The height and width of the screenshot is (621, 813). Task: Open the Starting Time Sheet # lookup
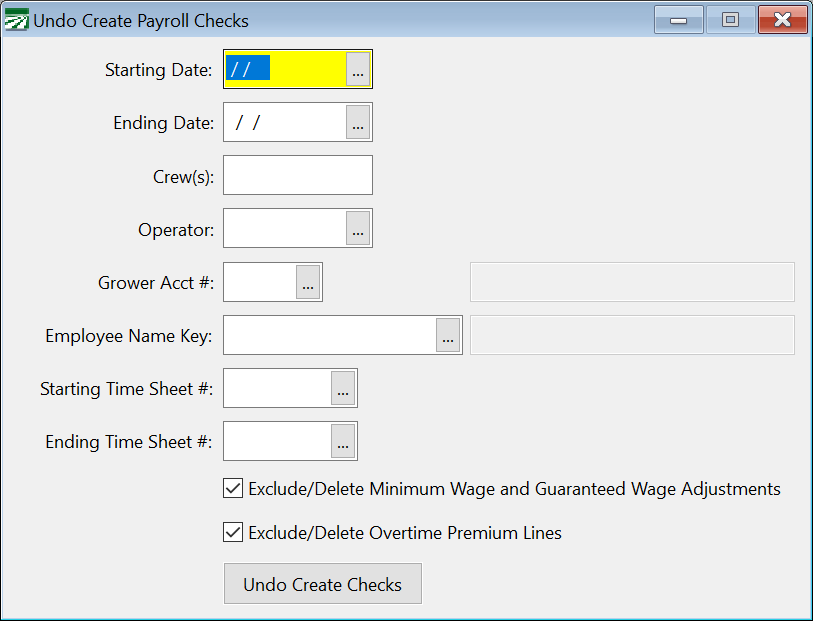click(x=343, y=388)
